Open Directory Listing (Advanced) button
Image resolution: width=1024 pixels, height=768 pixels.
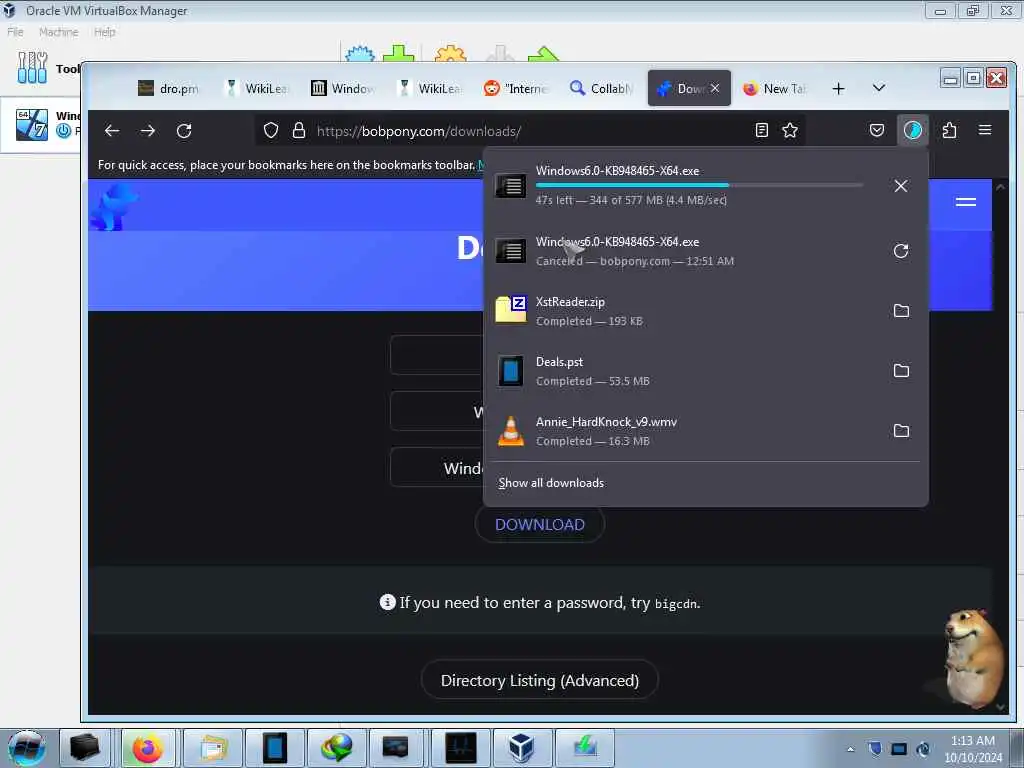click(539, 680)
